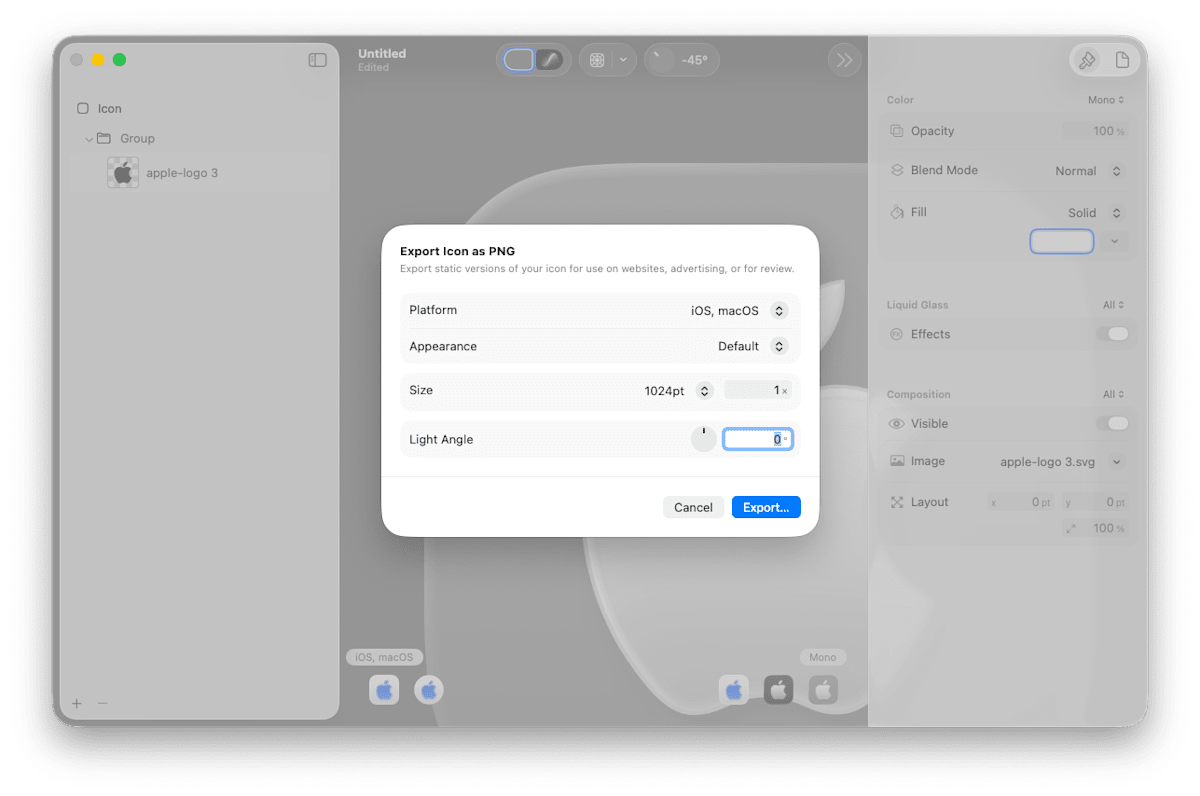Click the scale resize icon below Layout
Image resolution: width=1200 pixels, height=796 pixels.
click(1071, 528)
